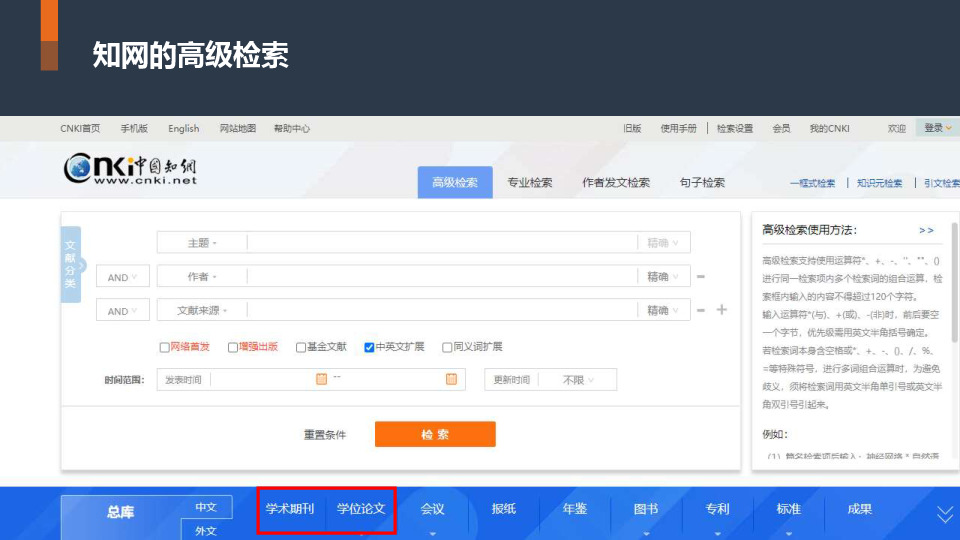Select the 图书 database tab
The image size is (960, 540).
tap(646, 509)
